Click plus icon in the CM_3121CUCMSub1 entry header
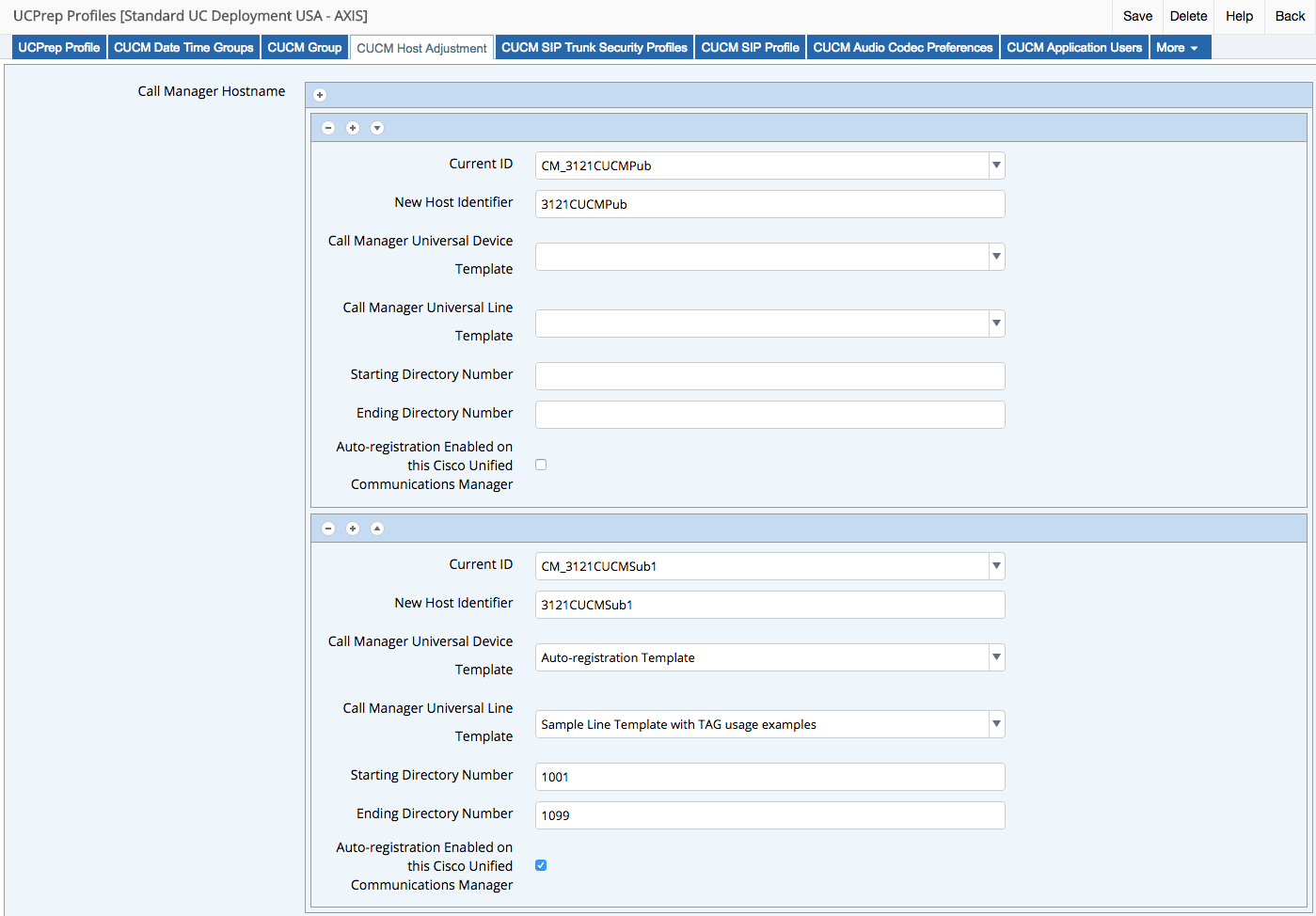The width and height of the screenshot is (1316, 916). click(x=353, y=529)
